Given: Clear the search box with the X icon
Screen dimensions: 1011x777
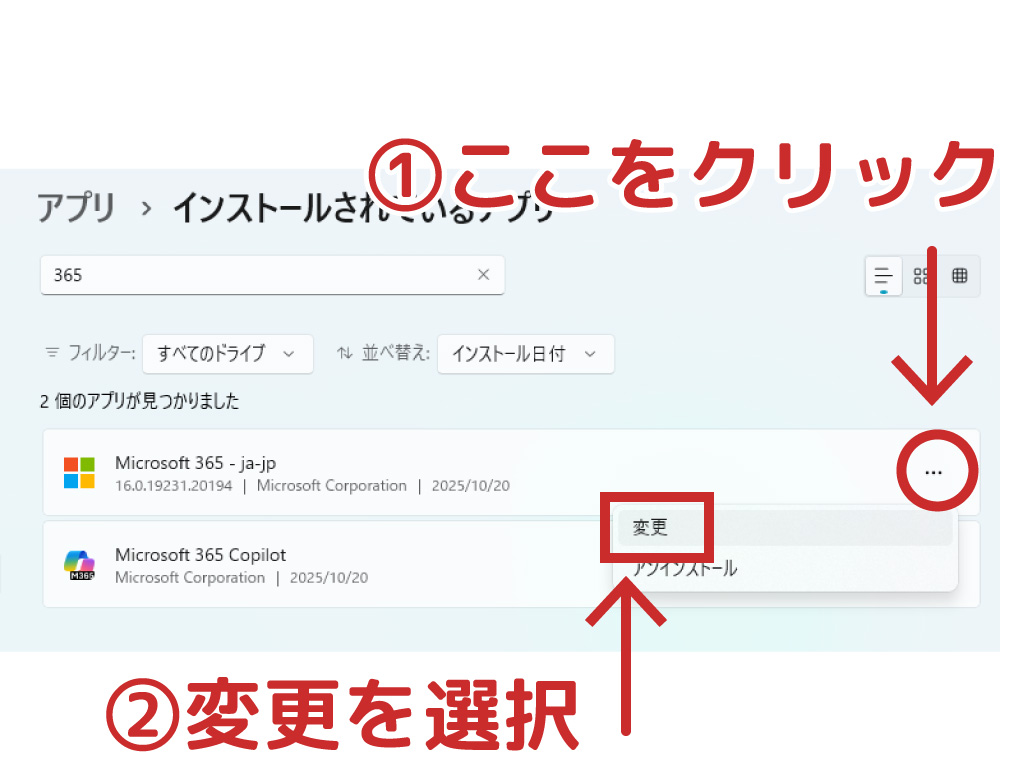Looking at the screenshot, I should pos(483,275).
